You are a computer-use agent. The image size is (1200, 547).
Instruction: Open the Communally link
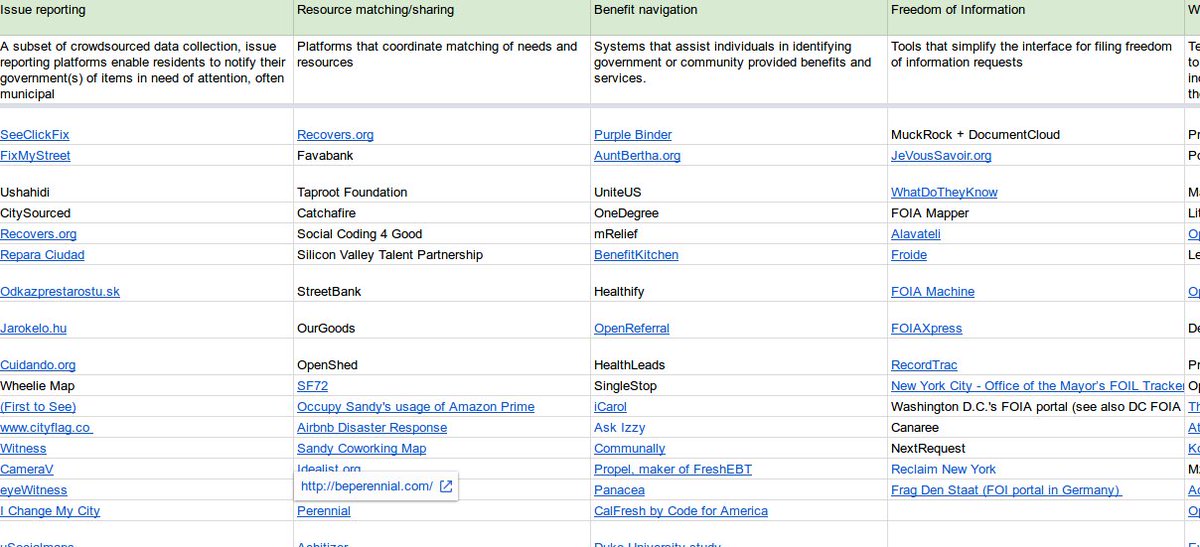630,449
